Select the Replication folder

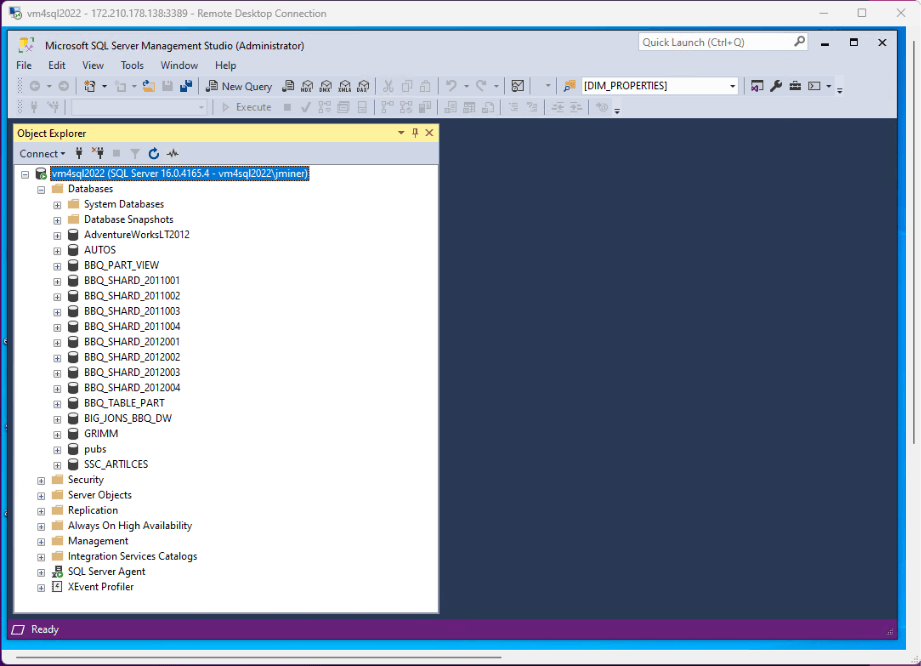tap(93, 510)
